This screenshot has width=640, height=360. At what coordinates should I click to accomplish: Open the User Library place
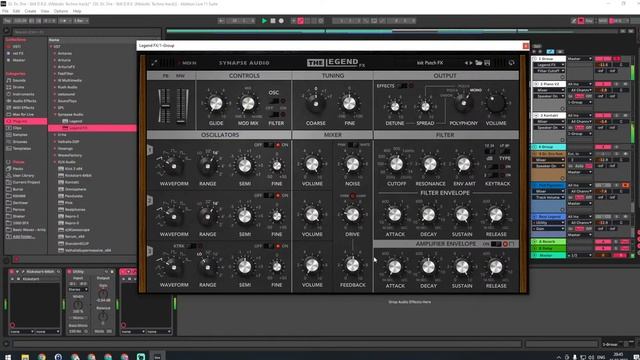(x=23, y=176)
